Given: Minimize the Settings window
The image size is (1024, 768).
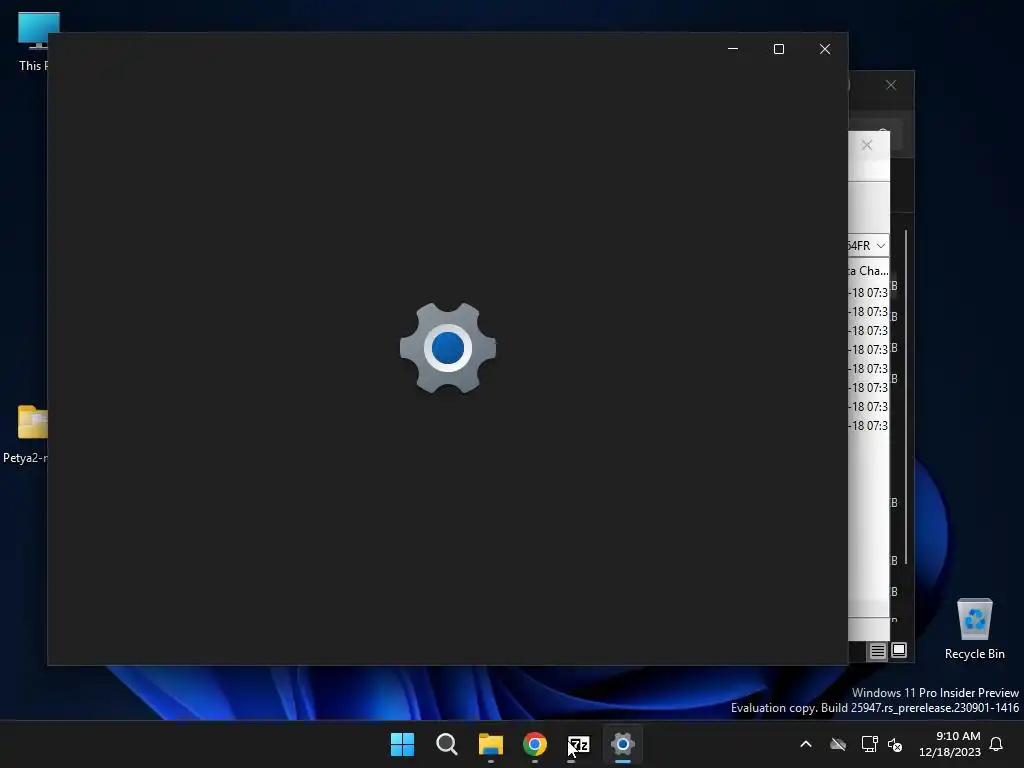Looking at the screenshot, I should tap(733, 49).
